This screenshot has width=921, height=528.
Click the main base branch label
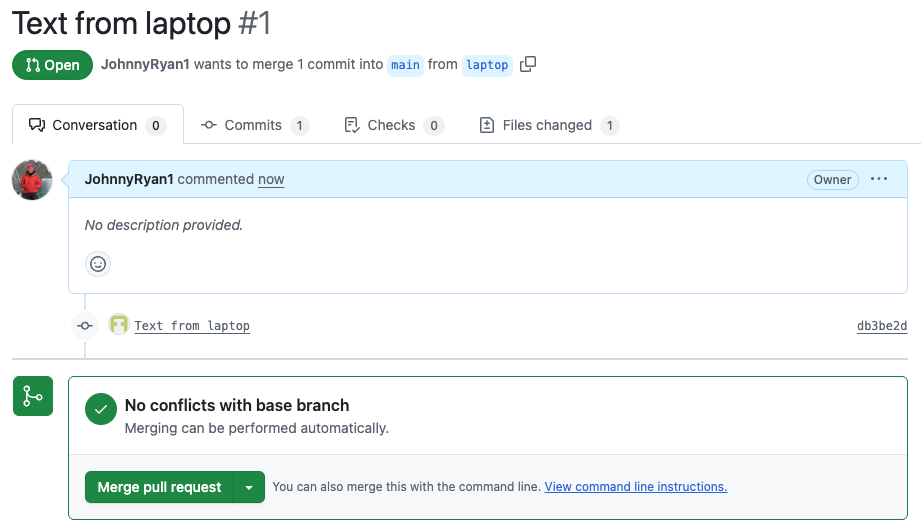coord(405,65)
